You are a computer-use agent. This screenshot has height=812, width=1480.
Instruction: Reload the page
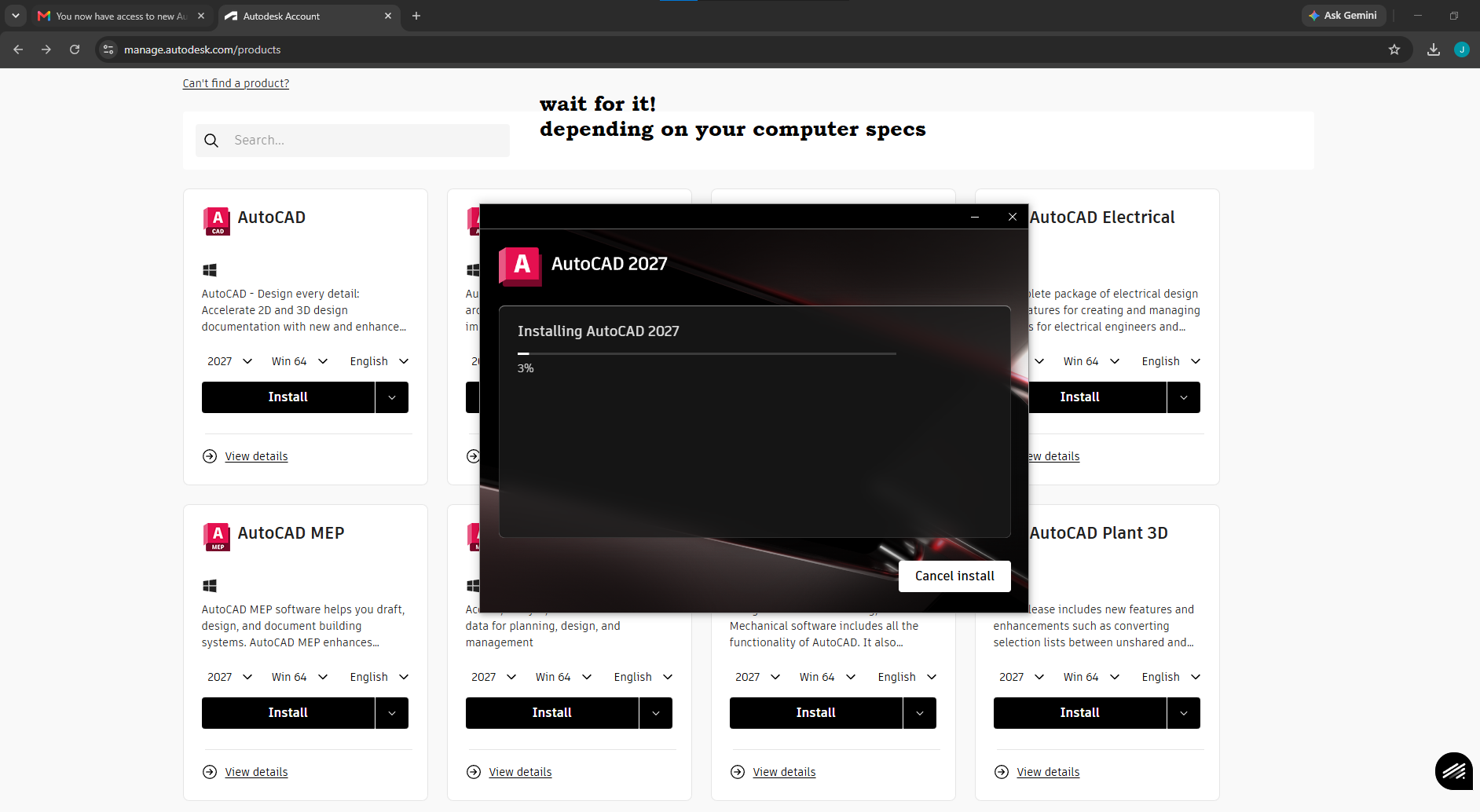click(75, 49)
